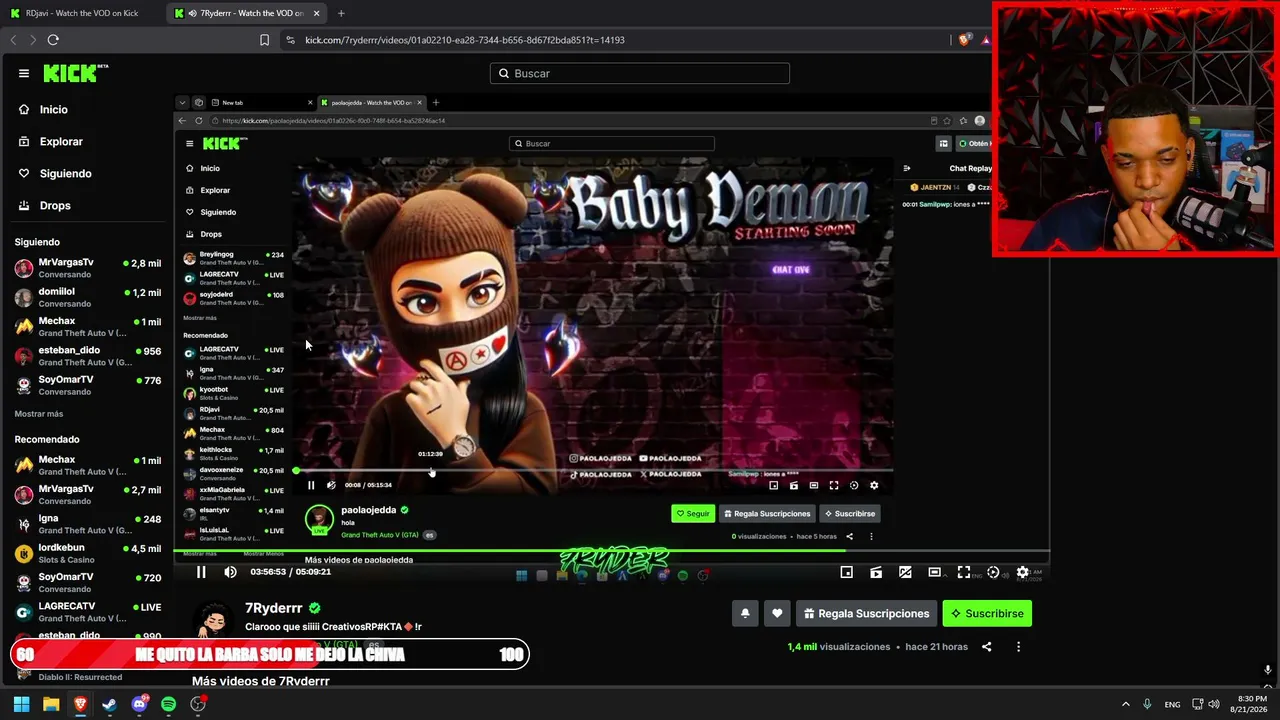This screenshot has height=720, width=1280.
Task: Open domillol channel in Siguiendo list
Action: click(88, 297)
